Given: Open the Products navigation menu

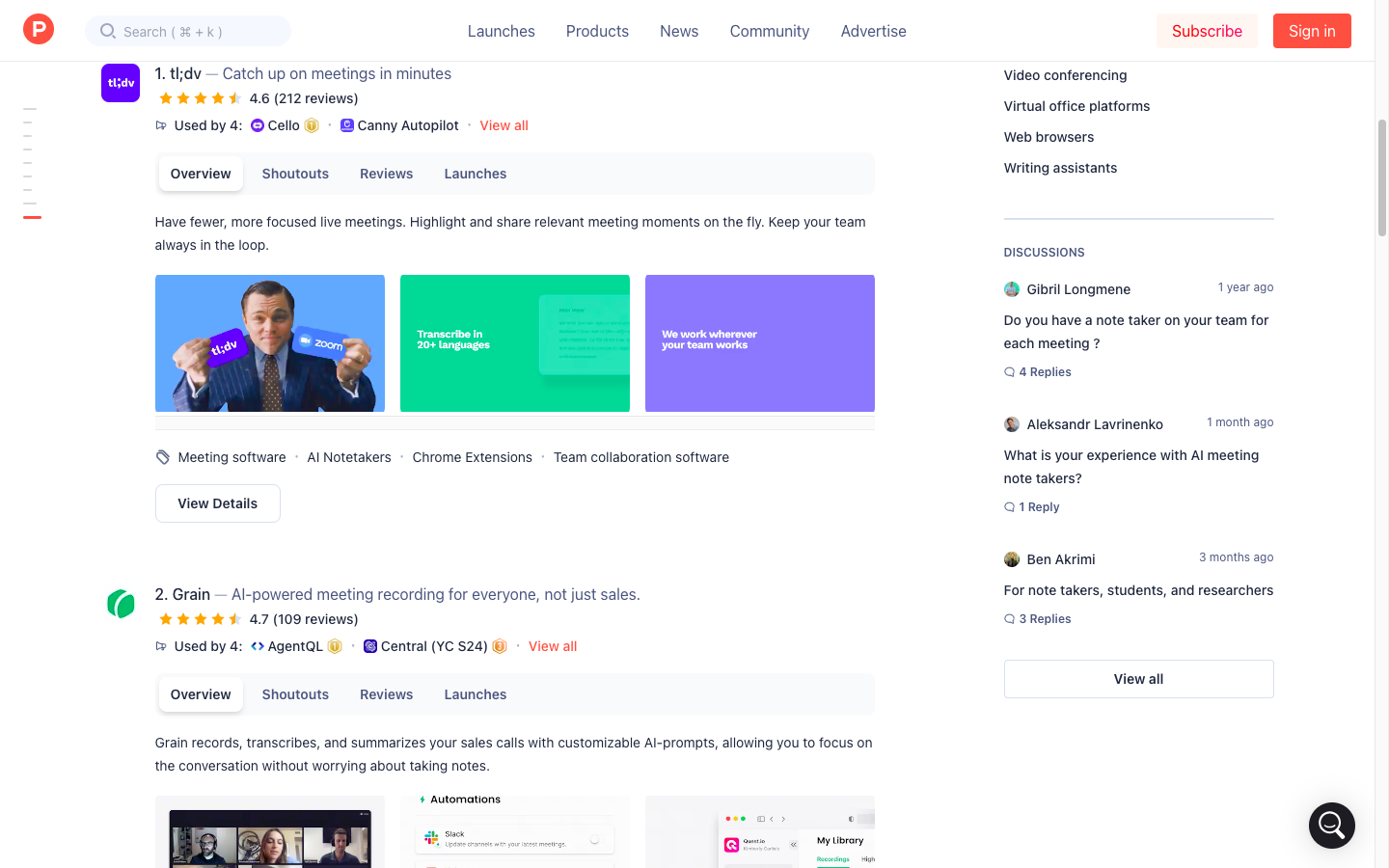Looking at the screenshot, I should pyautogui.click(x=597, y=31).
